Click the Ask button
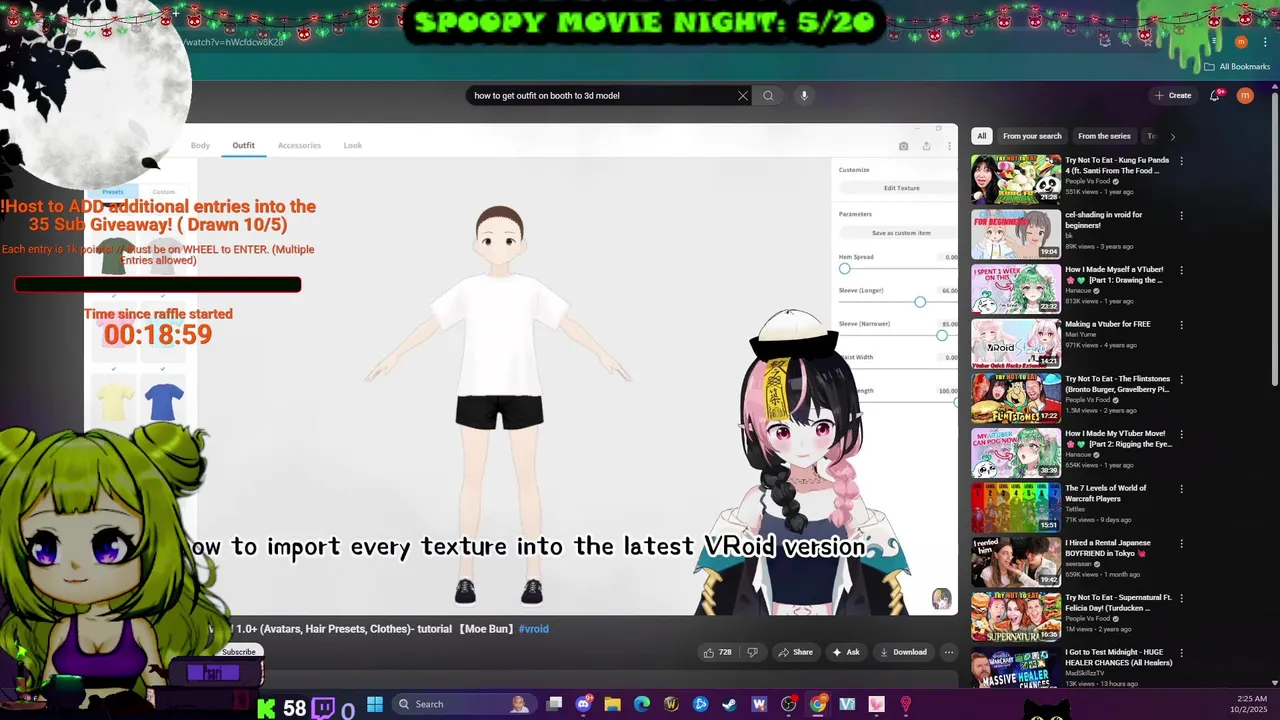Image resolution: width=1280 pixels, height=720 pixels. point(846,652)
